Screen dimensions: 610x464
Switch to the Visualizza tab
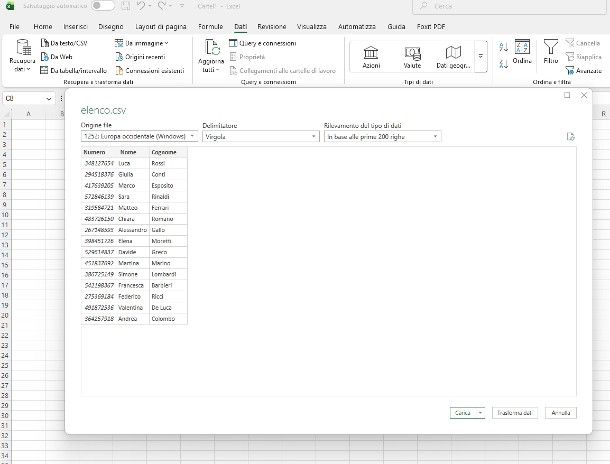(312, 26)
